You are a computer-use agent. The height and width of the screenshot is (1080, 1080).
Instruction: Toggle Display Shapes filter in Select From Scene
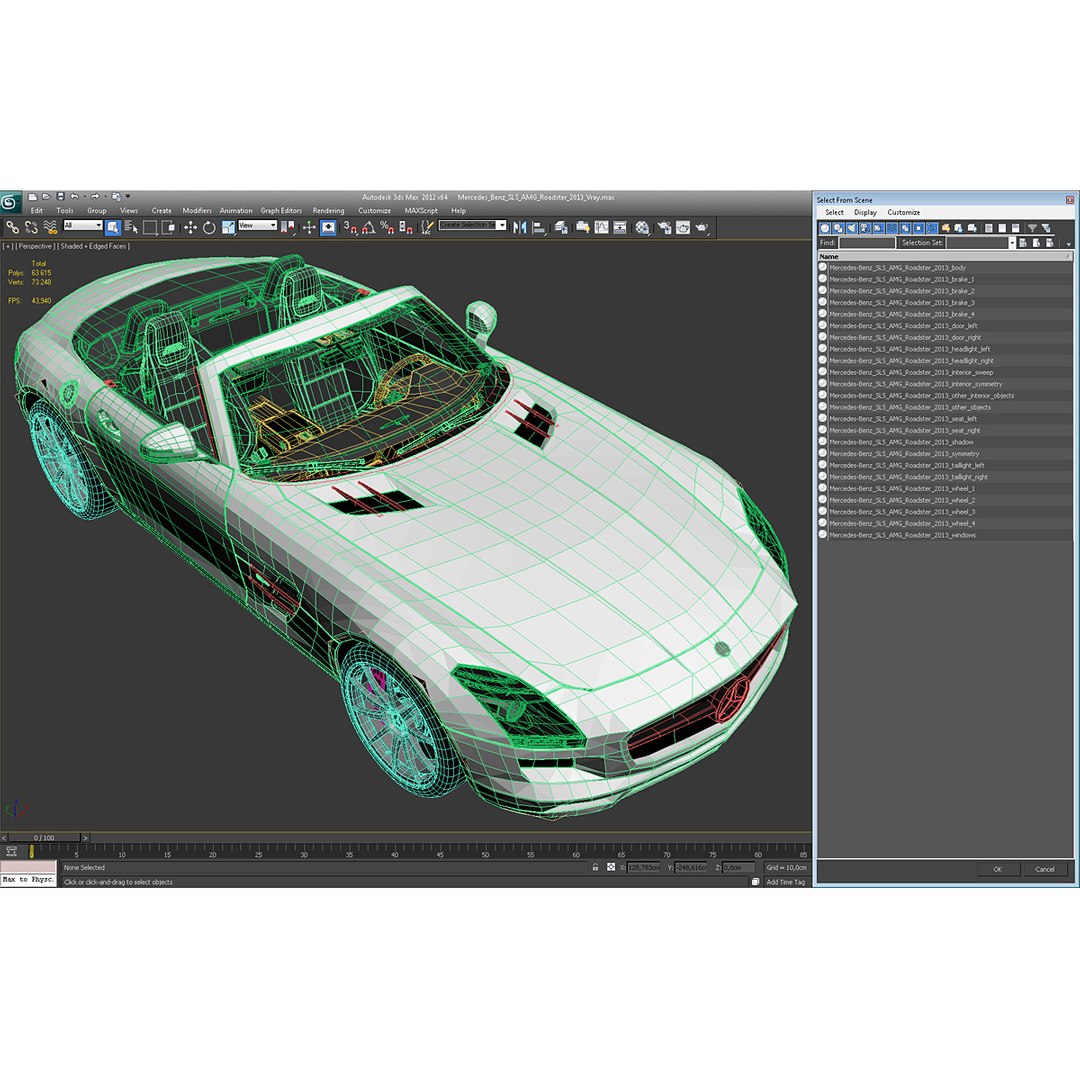[838, 228]
